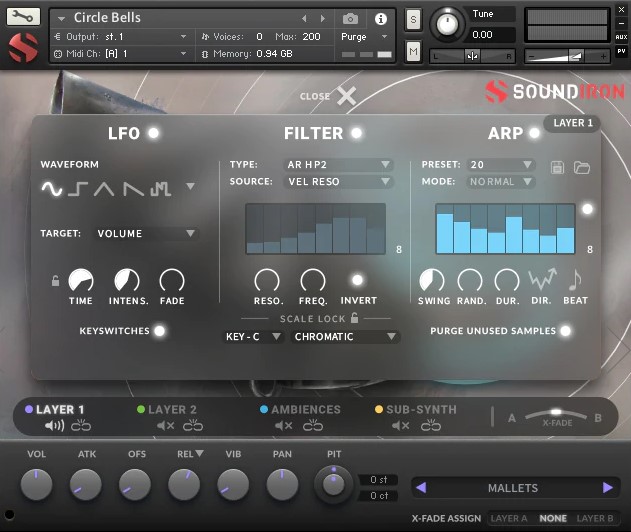The image size is (631, 532).
Task: Click the filter step sequencer graph
Action: coord(316,229)
